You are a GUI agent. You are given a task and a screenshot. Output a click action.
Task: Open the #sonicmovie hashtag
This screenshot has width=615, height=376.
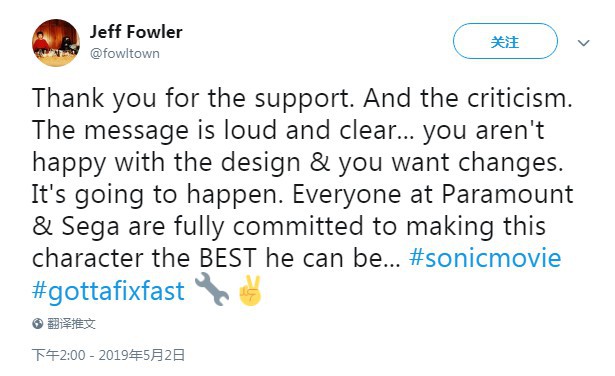[485, 258]
